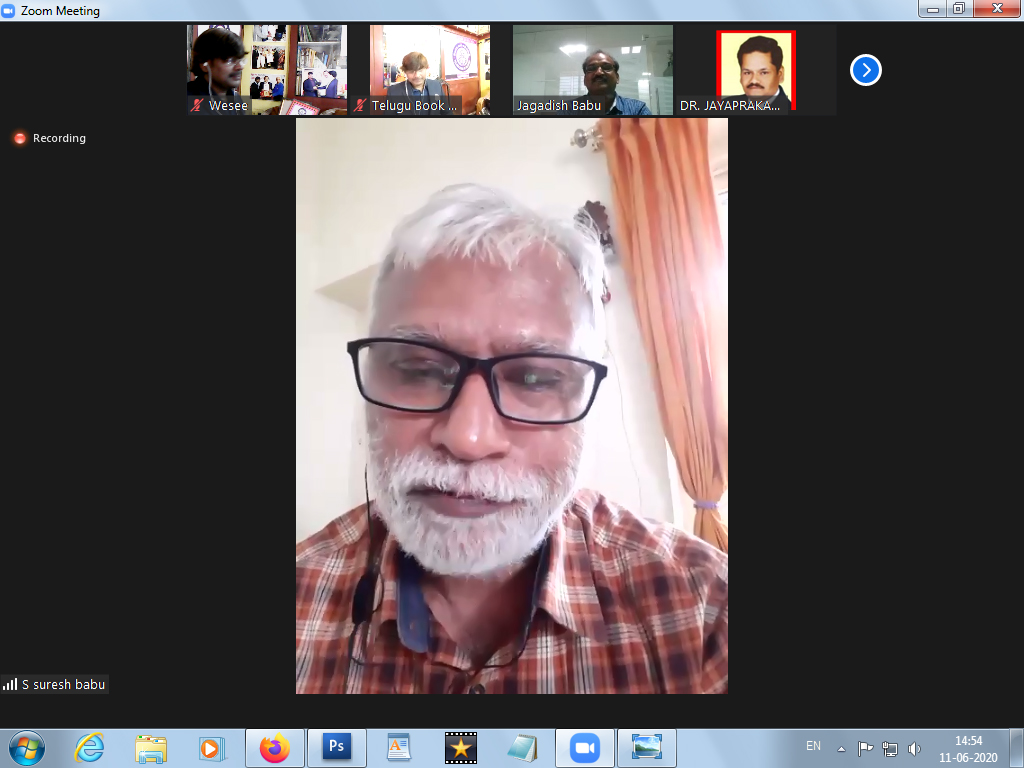1024x768 pixels.
Task: Launch Internet Explorer from taskbar
Action: [90, 747]
